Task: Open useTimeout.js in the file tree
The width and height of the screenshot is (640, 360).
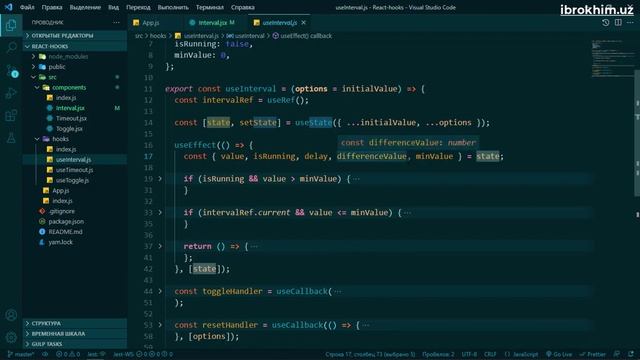Action: point(74,170)
